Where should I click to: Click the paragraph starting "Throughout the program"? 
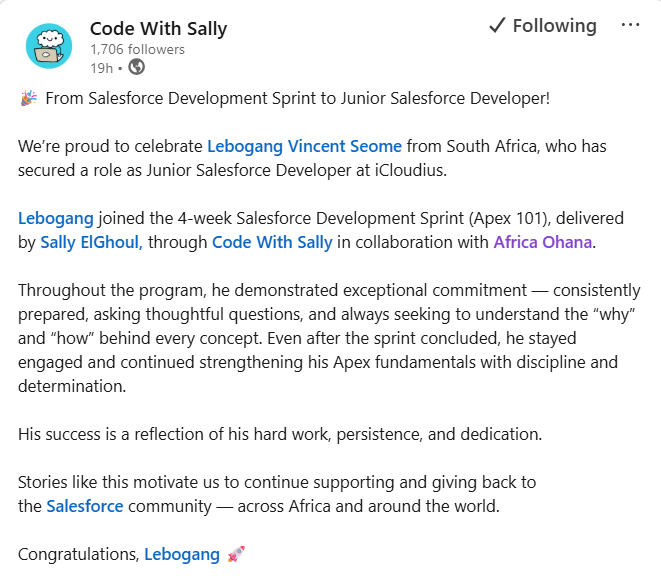tap(330, 338)
